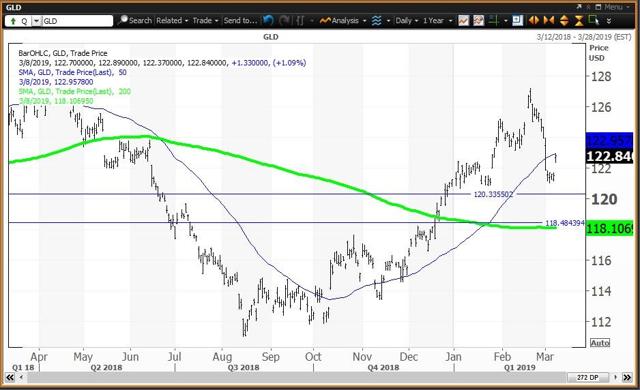Click the blue wavy lines chart-type icon
The height and width of the screenshot is (390, 640).
tap(376, 20)
